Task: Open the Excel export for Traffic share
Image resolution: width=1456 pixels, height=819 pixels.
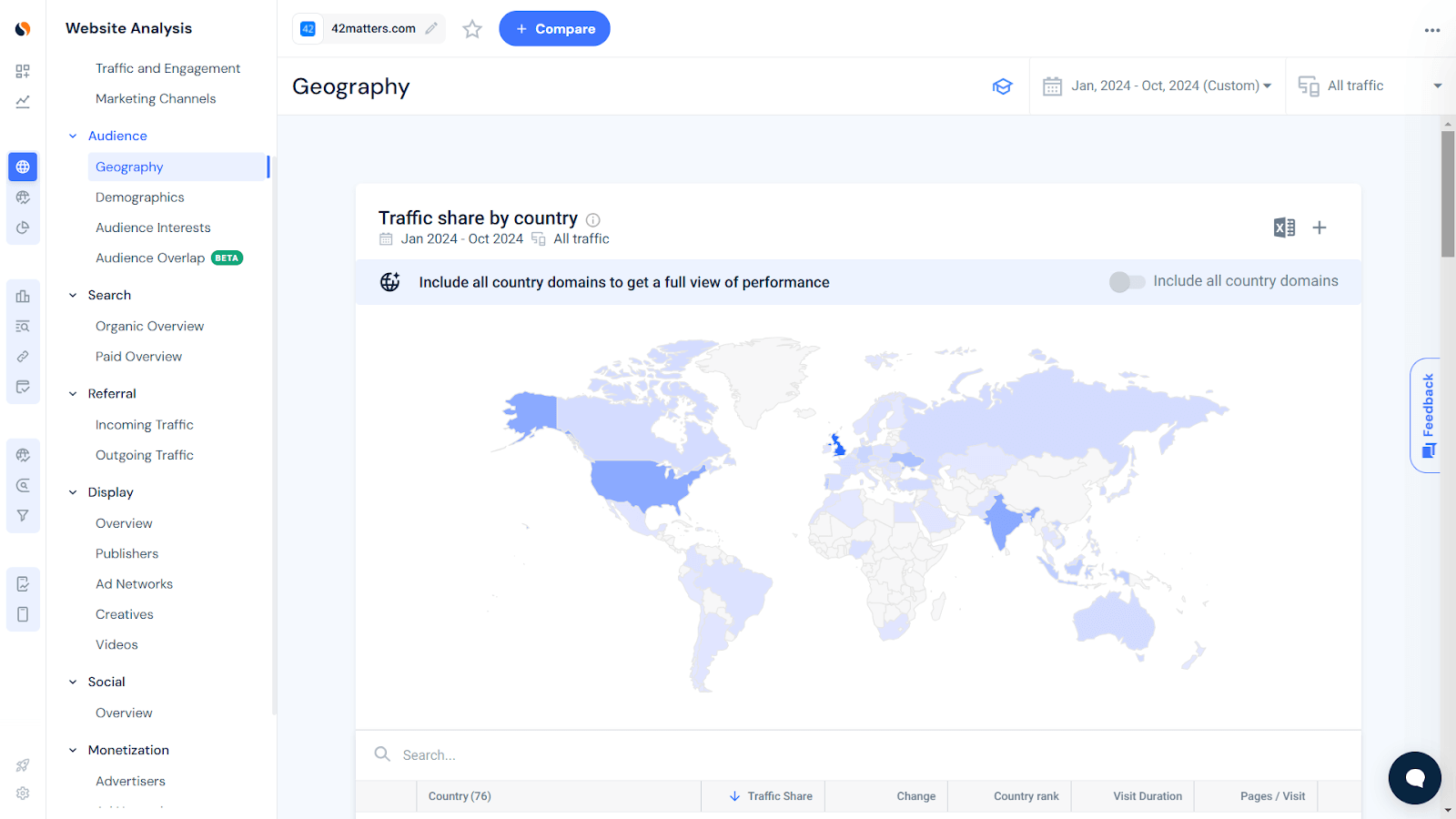Action: tap(1284, 227)
